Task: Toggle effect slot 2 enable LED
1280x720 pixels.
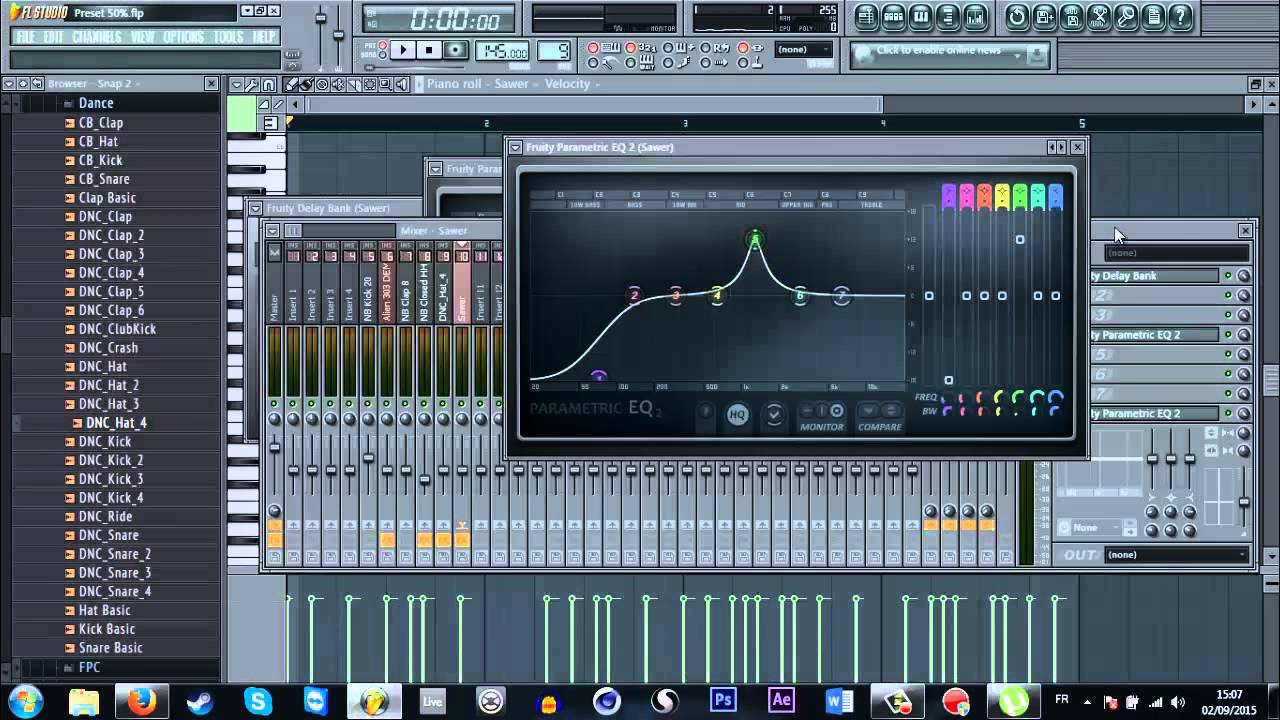Action: click(1228, 295)
